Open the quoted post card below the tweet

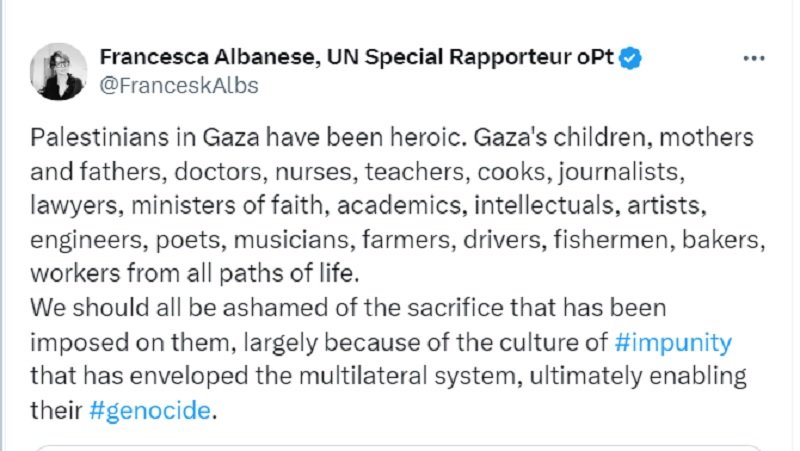(x=398, y=447)
